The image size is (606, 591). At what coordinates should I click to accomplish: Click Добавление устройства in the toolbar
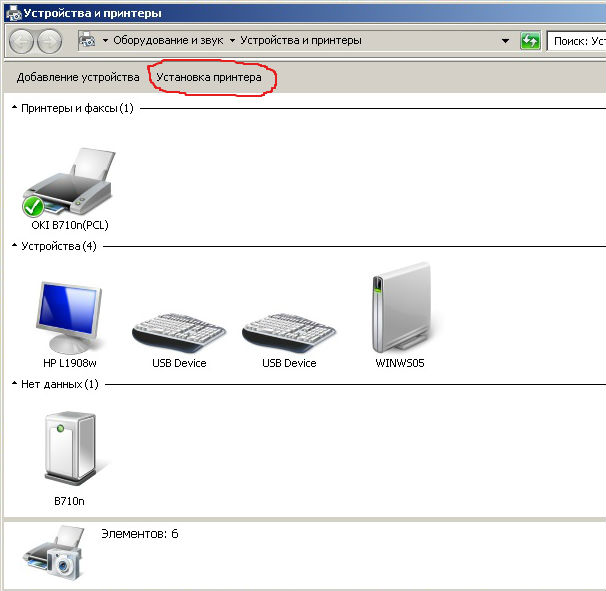point(78,77)
